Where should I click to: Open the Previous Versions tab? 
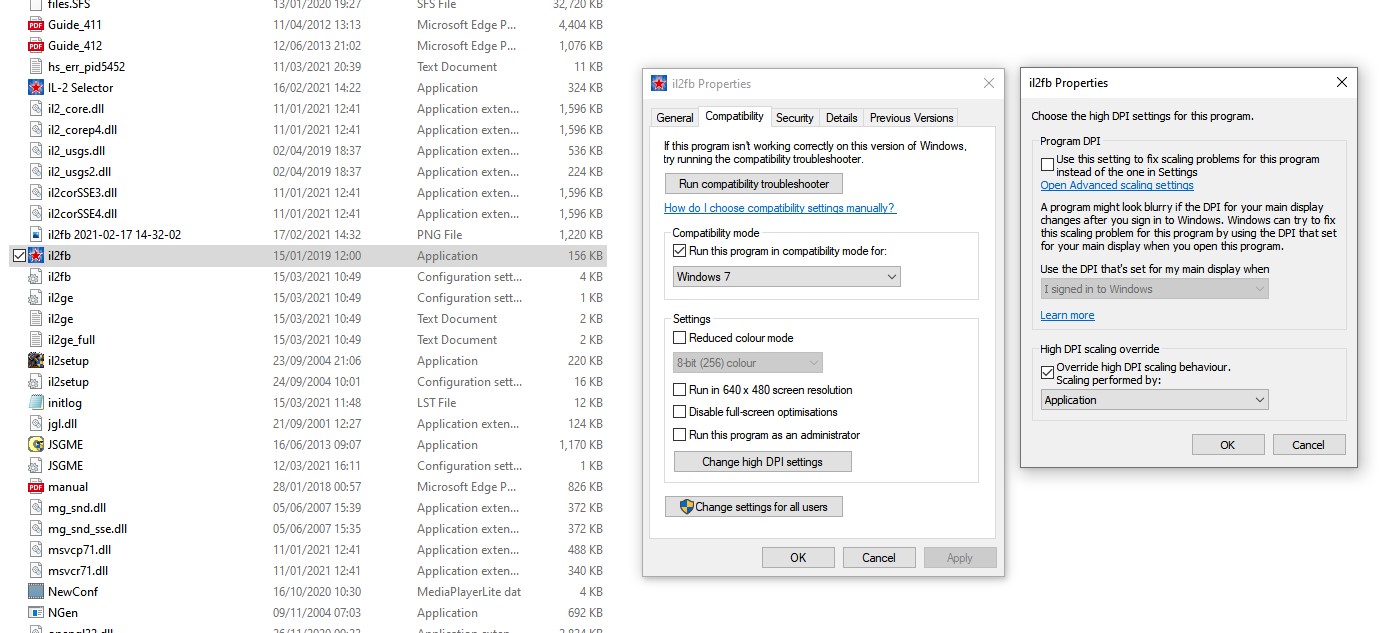click(912, 118)
